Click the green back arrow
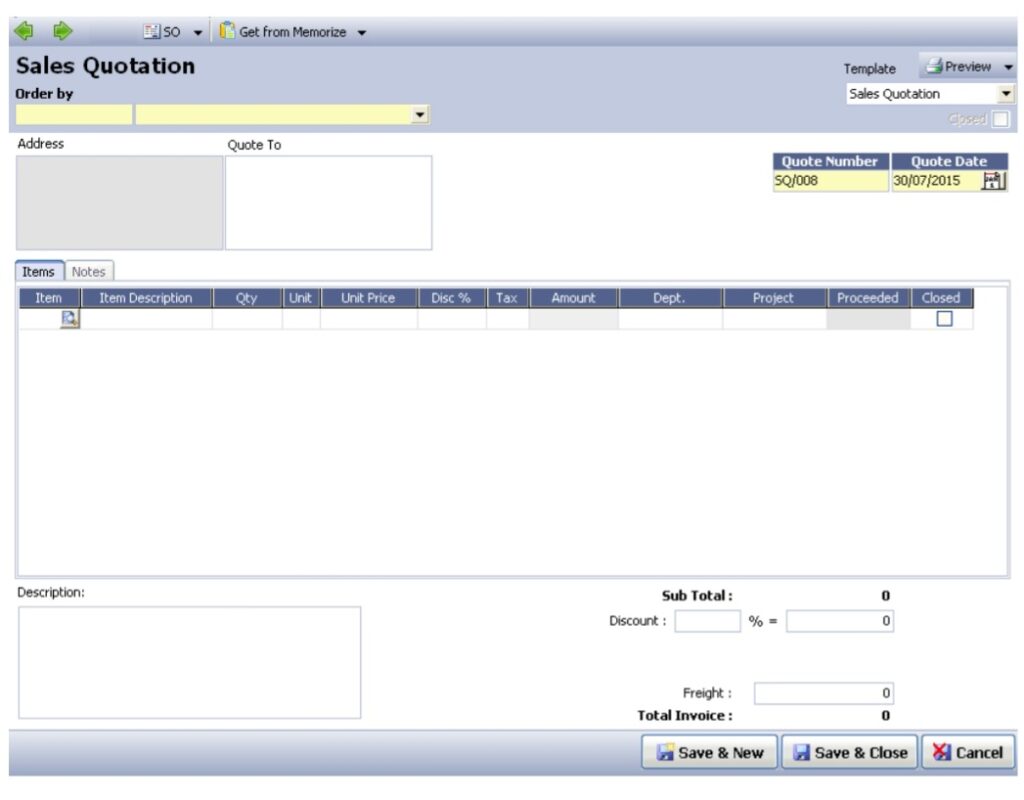Screen dimensions: 1024x800 (x=22, y=30)
